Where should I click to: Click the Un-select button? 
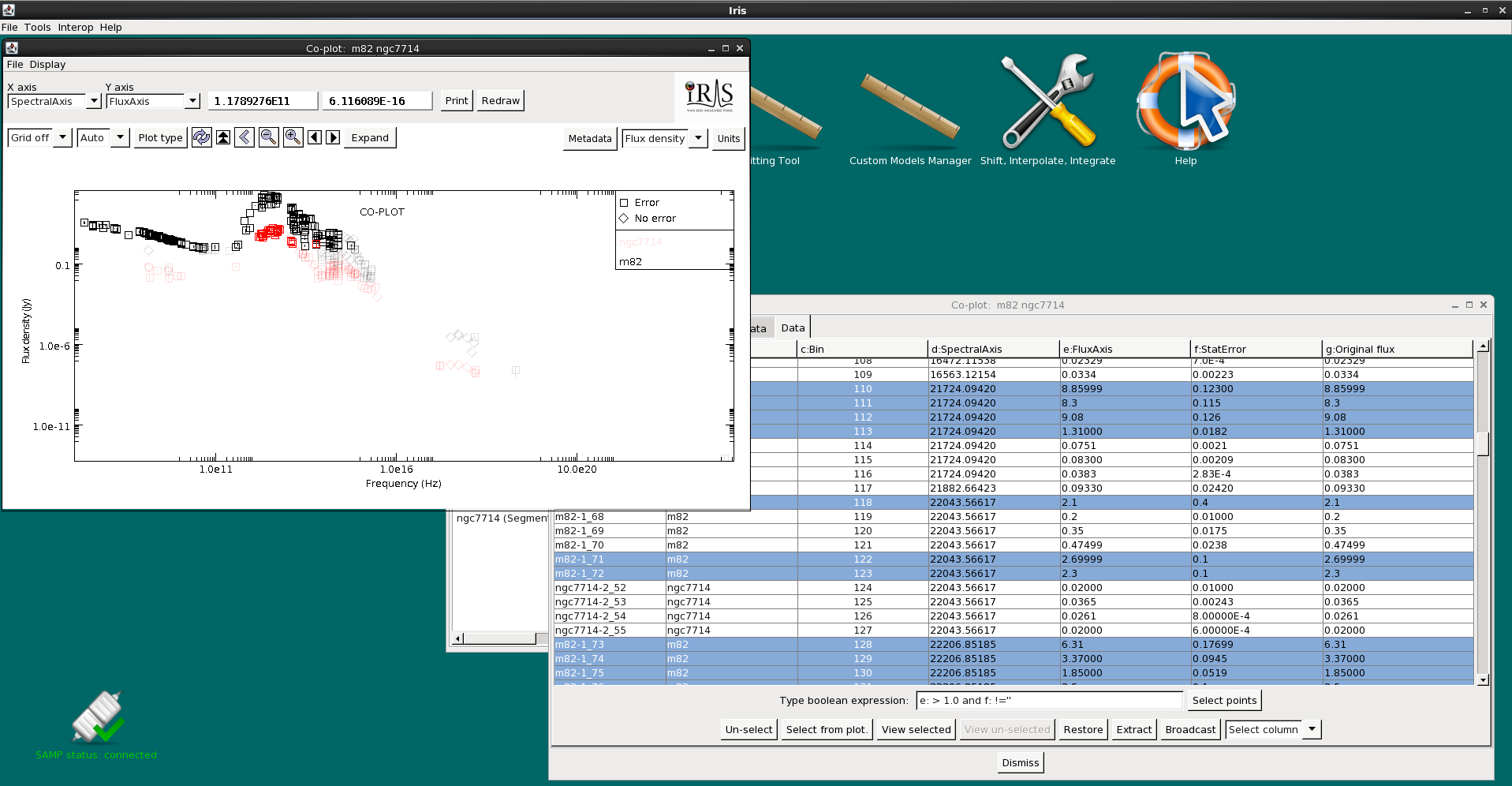pyautogui.click(x=749, y=729)
